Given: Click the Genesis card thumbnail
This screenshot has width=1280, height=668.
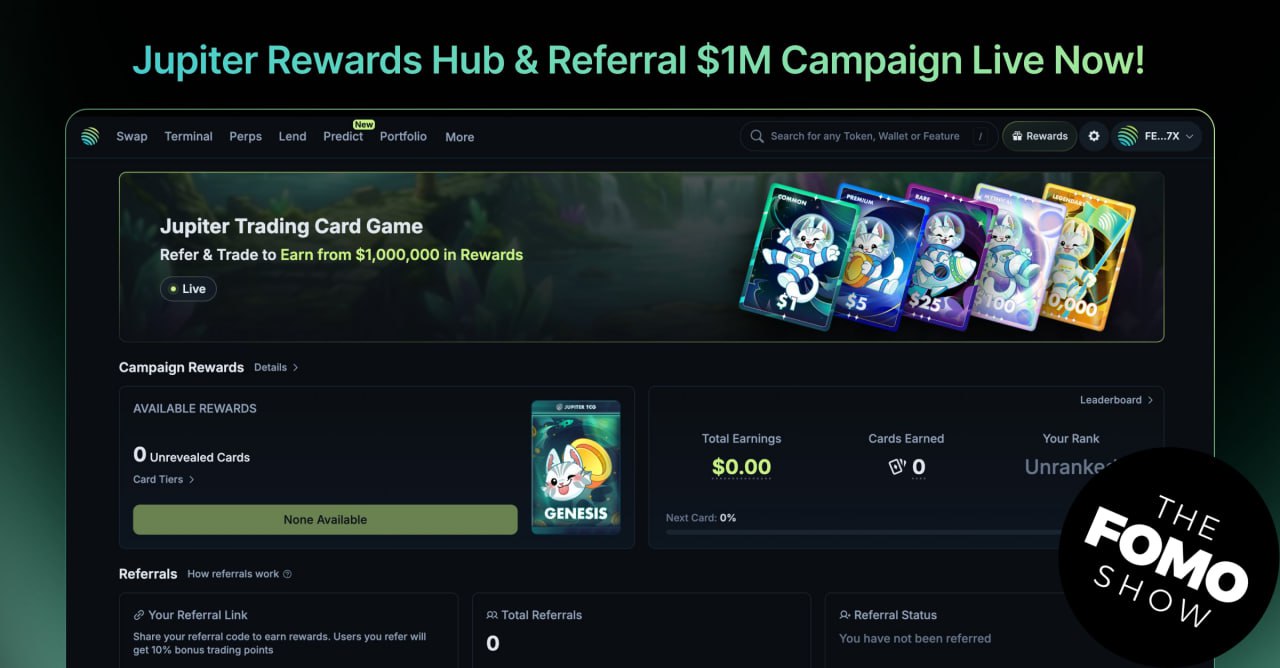Looking at the screenshot, I should tap(575, 467).
